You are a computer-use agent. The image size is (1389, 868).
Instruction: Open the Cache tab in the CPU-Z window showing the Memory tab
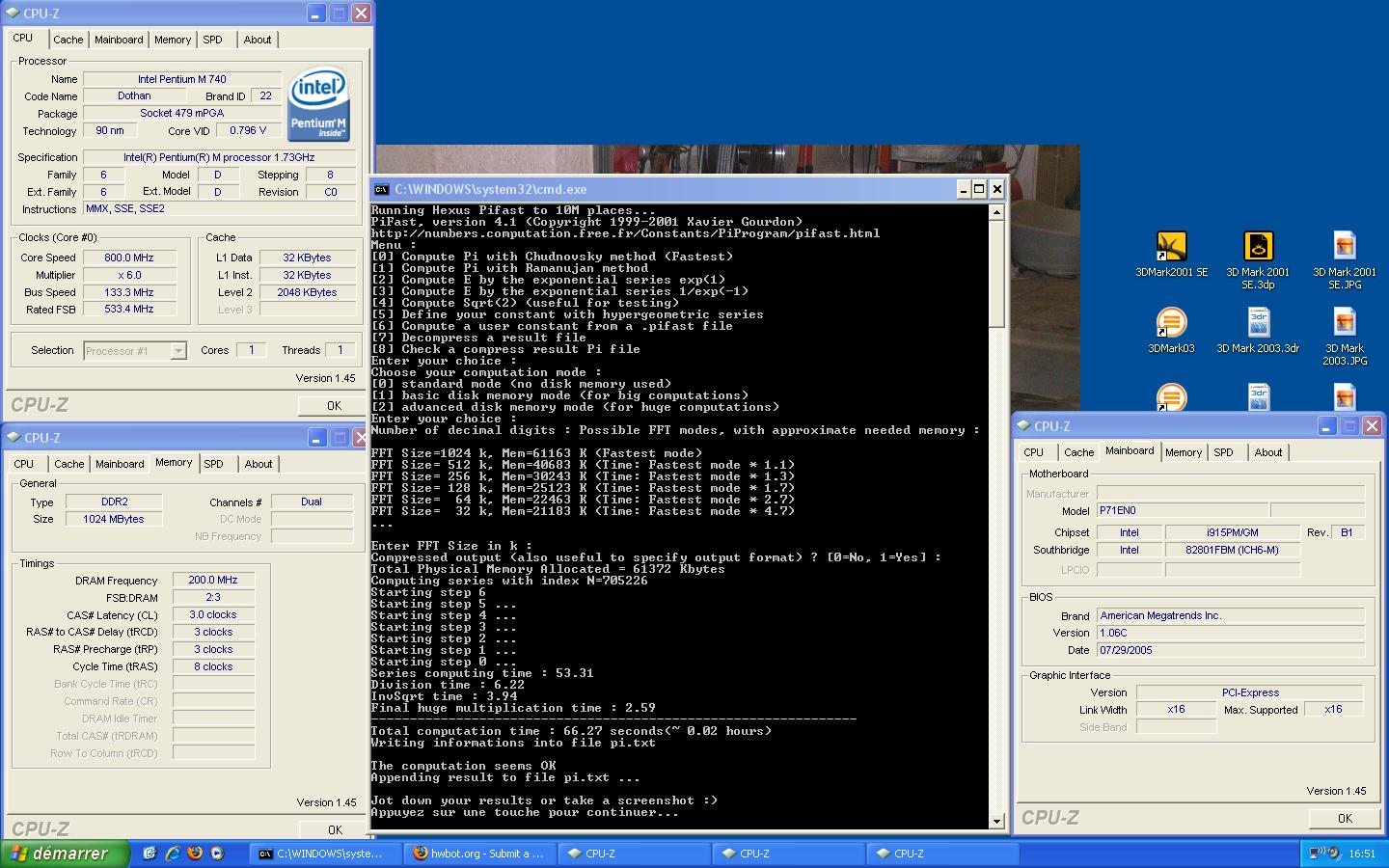[x=68, y=464]
